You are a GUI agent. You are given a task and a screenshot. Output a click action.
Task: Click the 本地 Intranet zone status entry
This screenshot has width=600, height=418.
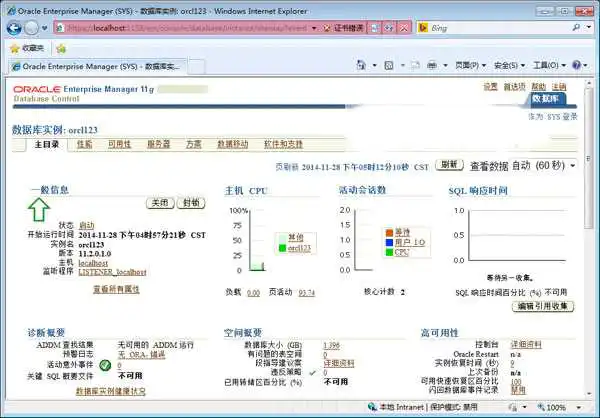(x=423, y=407)
